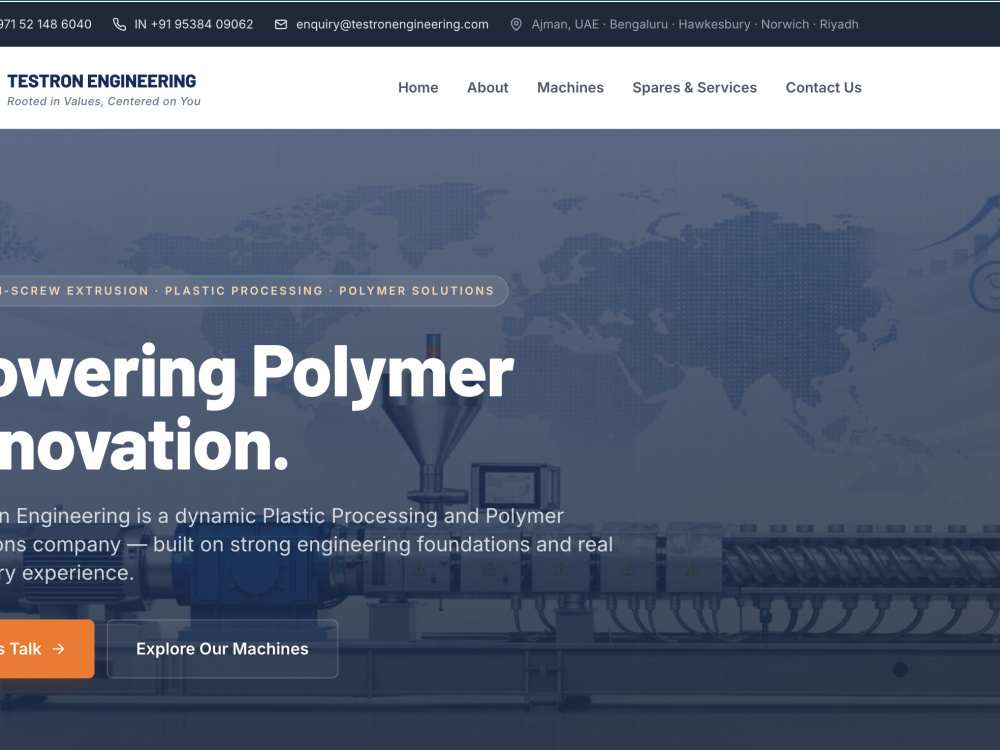Click the Explore Our Machines button
Screen dimensions: 1000x750
[x=223, y=649]
